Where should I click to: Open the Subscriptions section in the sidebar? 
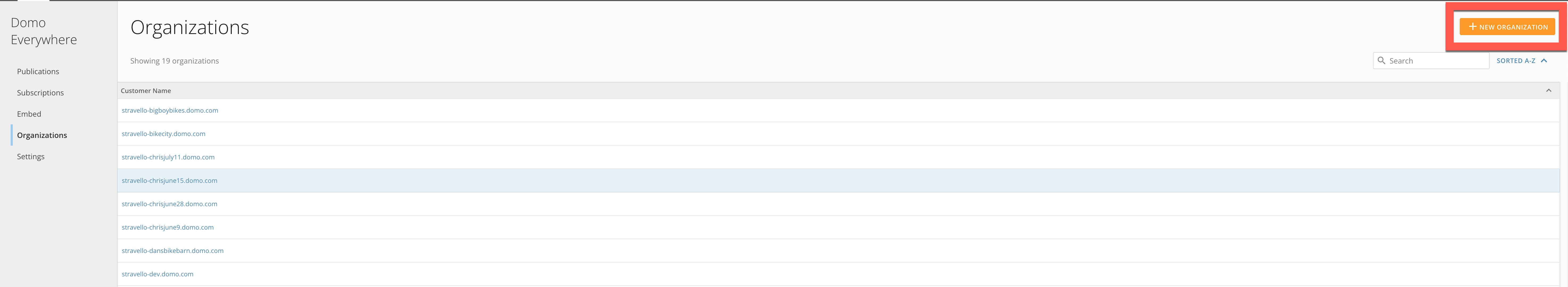coord(40,92)
